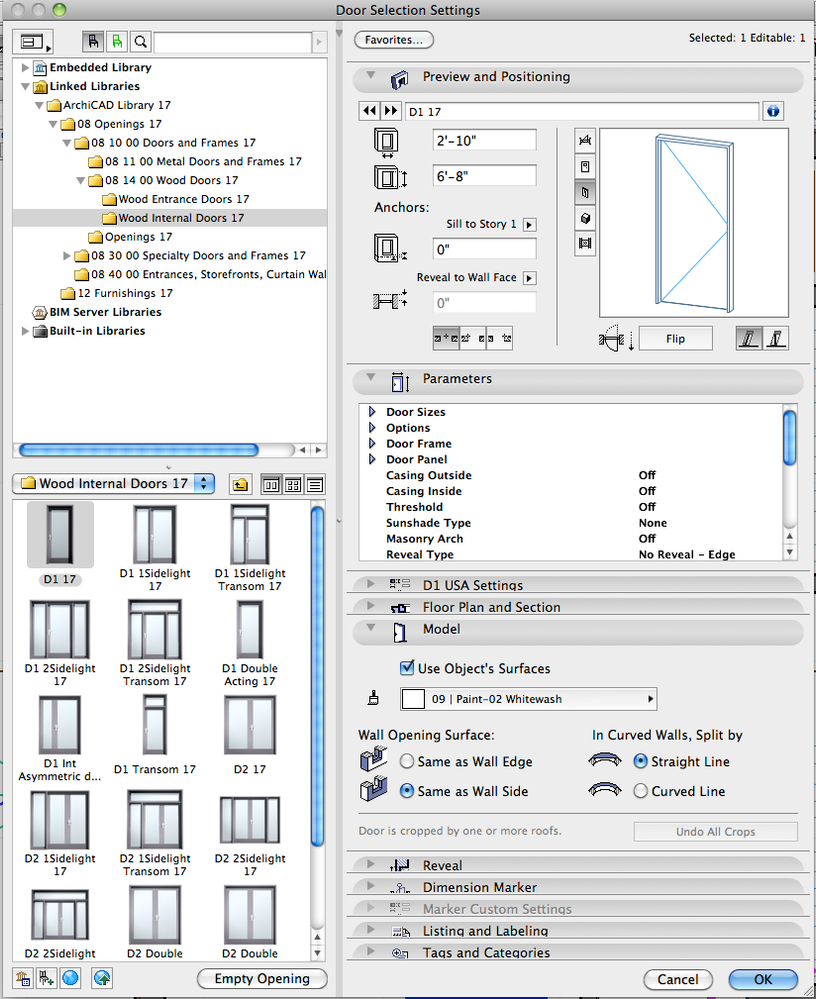Click the load other object icon
816x999 pixels.
pyautogui.click(x=47, y=977)
